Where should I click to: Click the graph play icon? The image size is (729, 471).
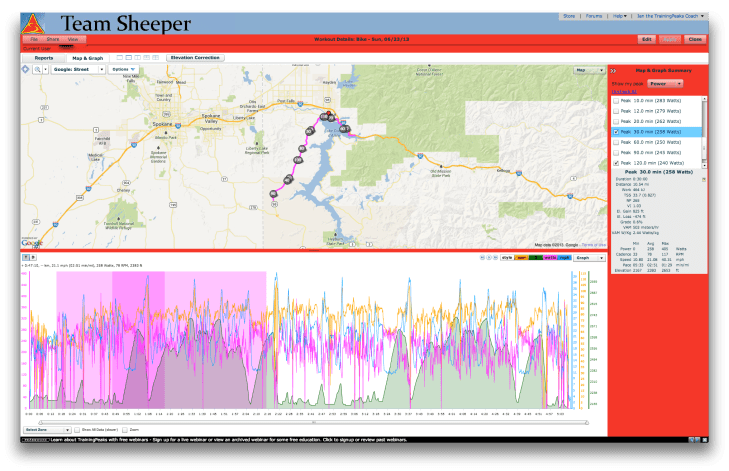pos(489,257)
